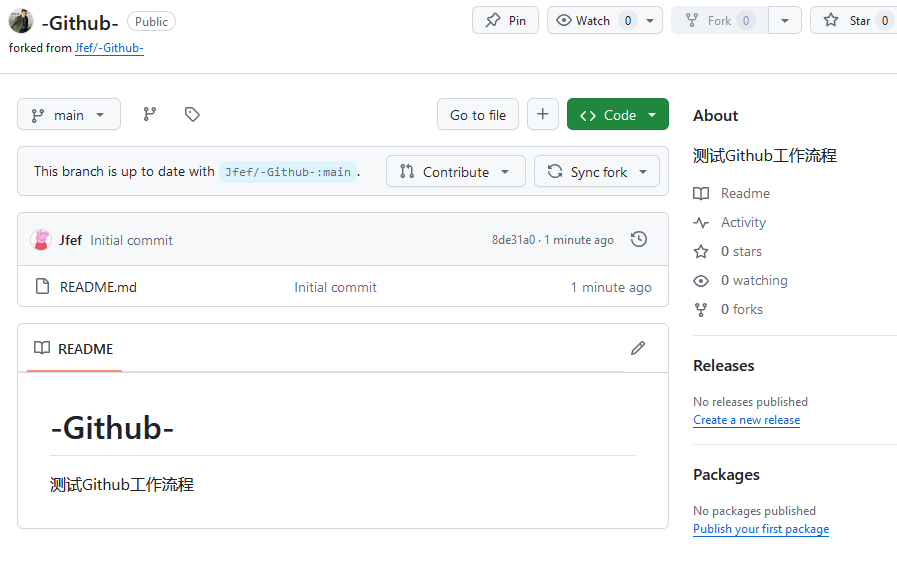
Task: Click the book icon beside Readme
Action: [x=701, y=193]
